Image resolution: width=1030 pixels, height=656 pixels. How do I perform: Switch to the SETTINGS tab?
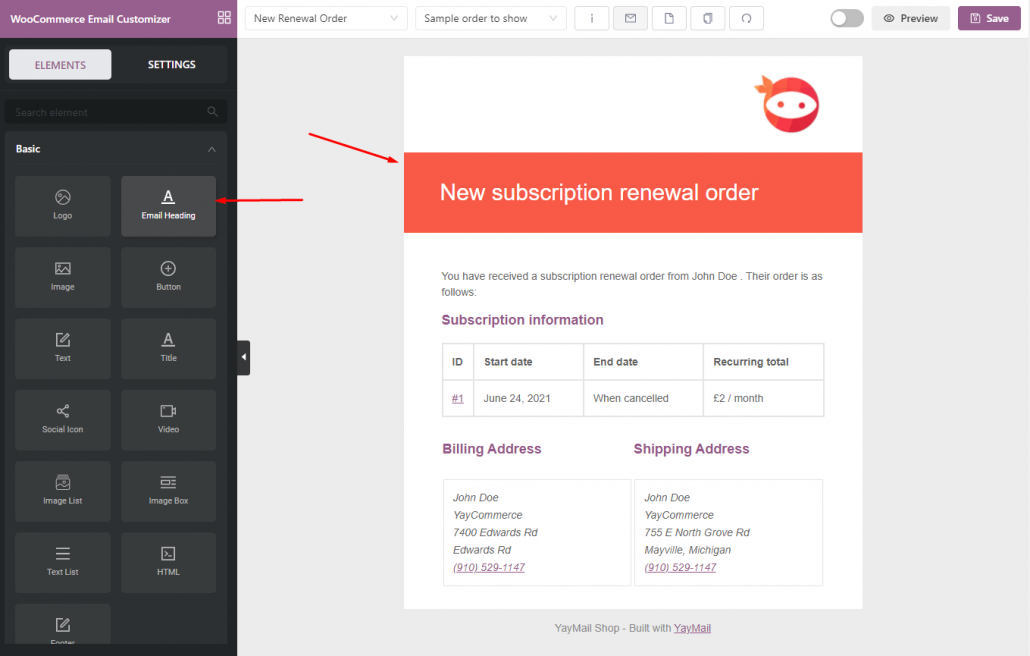coord(171,64)
